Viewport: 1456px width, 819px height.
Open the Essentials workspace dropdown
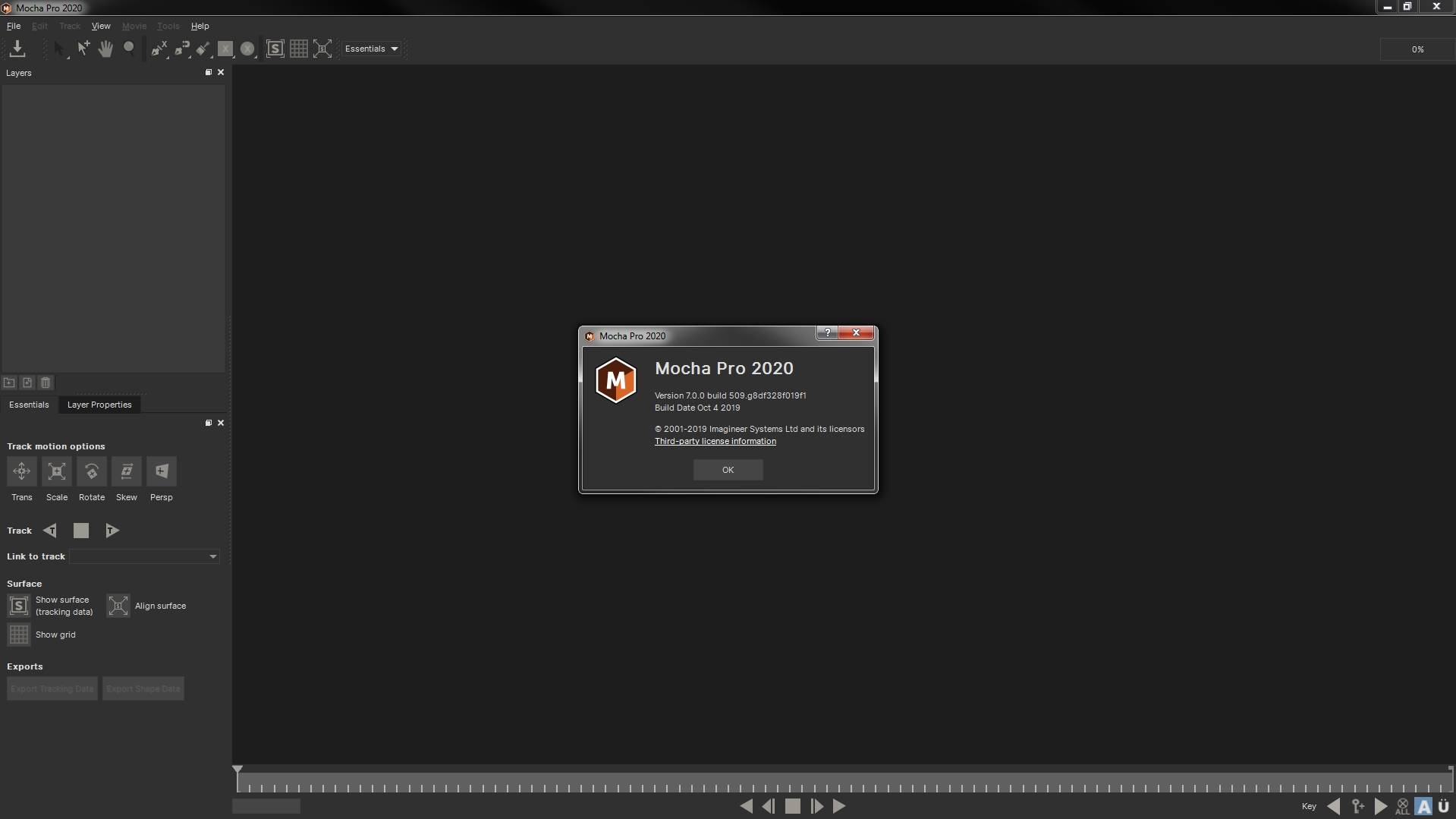[371, 49]
